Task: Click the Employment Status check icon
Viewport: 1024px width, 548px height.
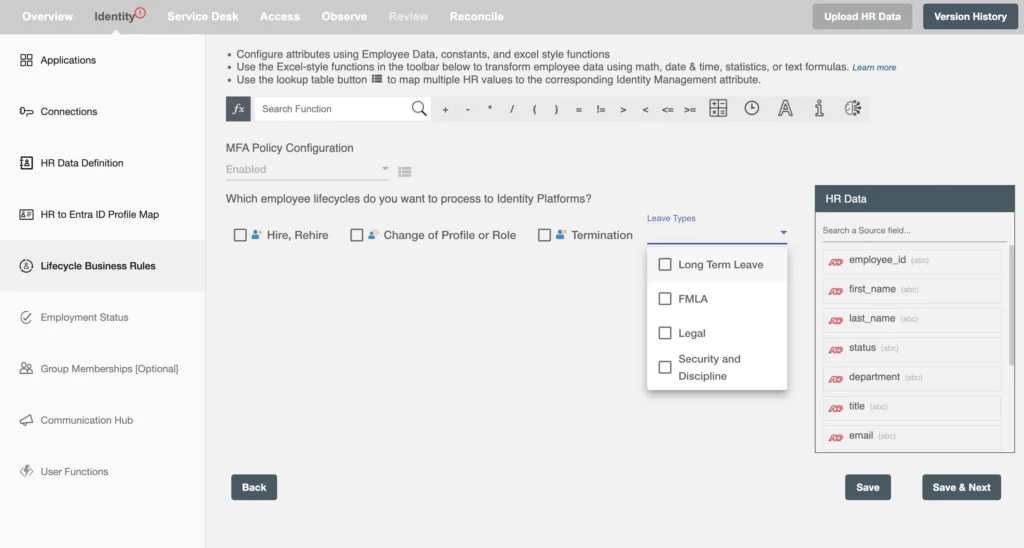Action: 26,317
